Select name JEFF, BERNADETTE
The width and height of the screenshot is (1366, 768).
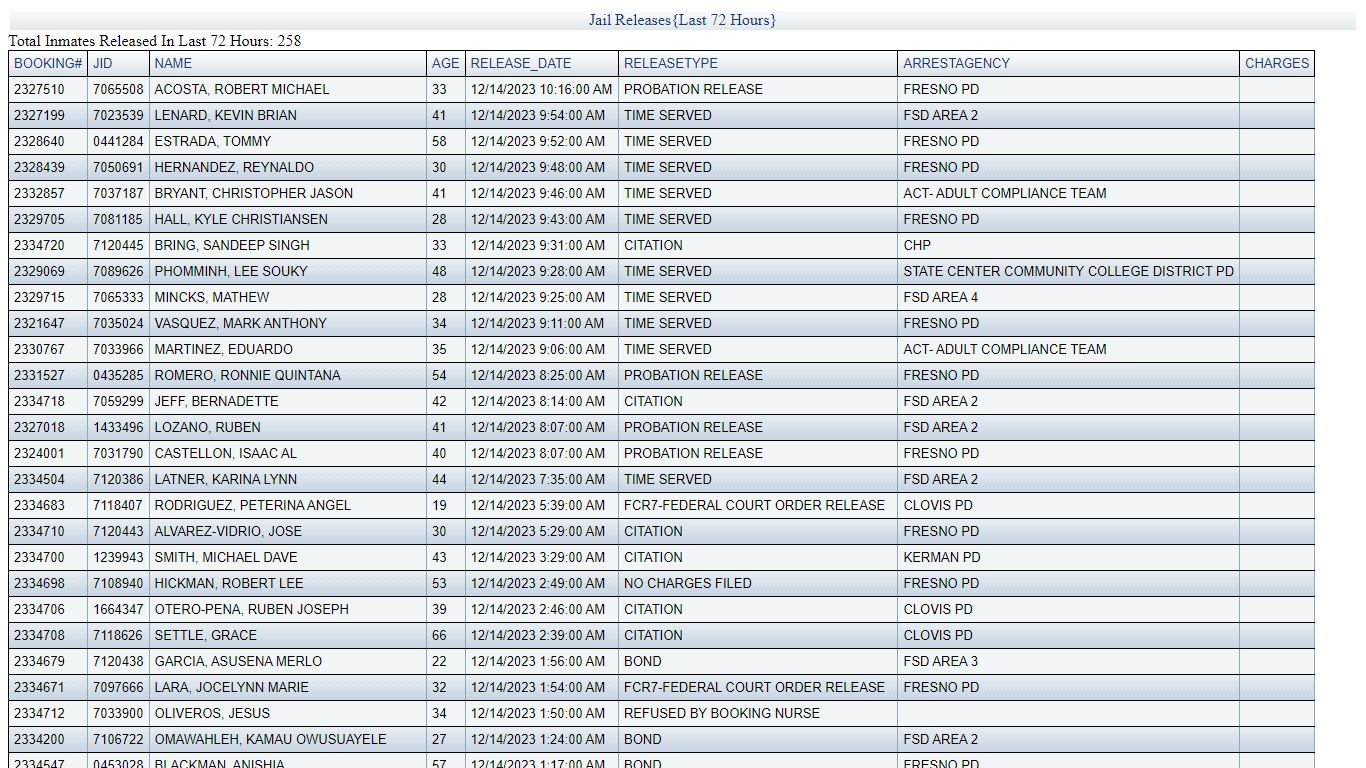click(217, 401)
